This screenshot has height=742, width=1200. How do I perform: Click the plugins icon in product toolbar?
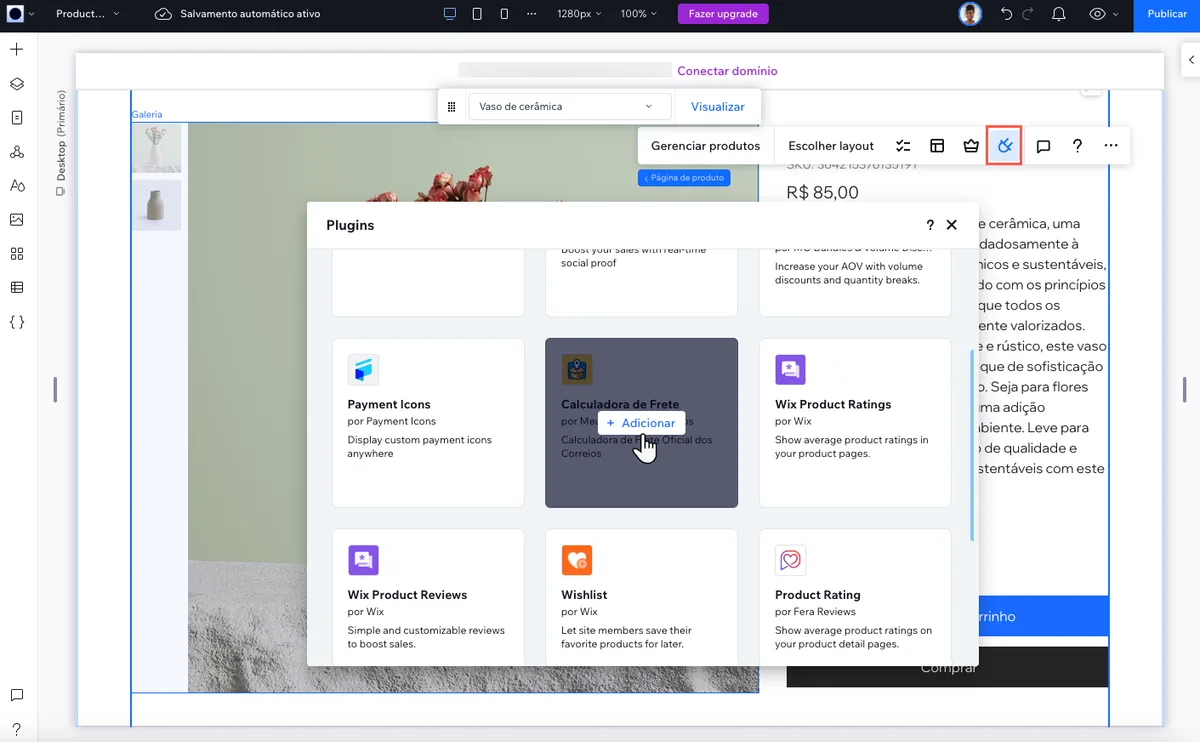(x=1004, y=146)
